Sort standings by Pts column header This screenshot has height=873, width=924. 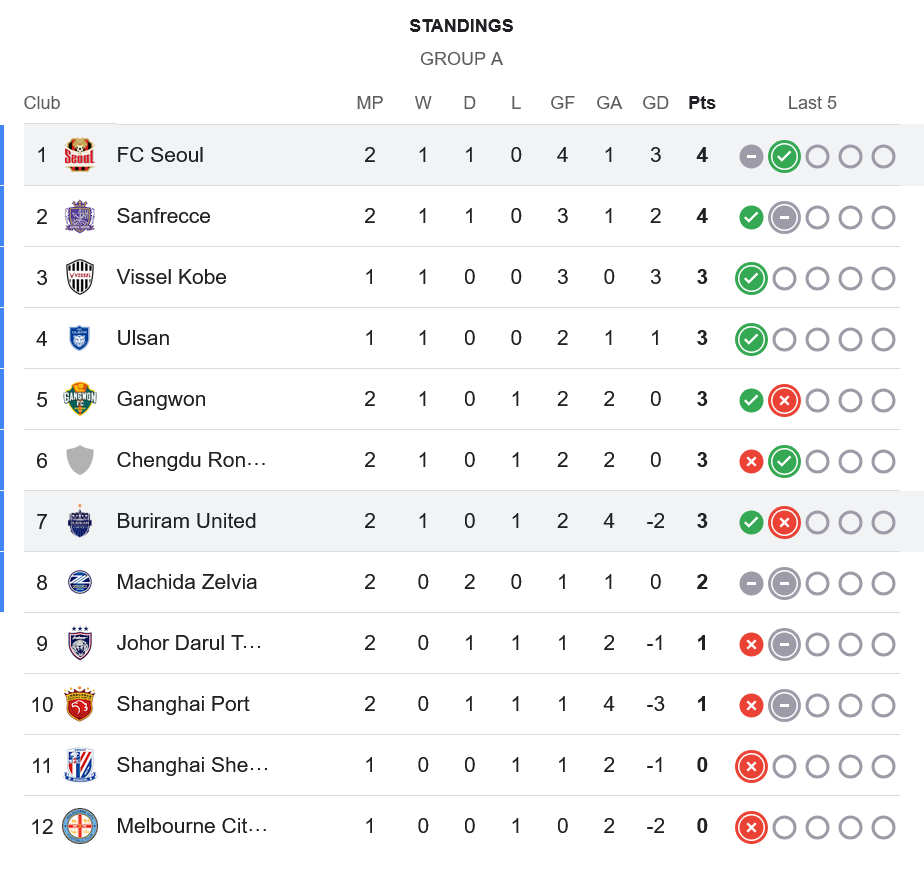coord(702,103)
